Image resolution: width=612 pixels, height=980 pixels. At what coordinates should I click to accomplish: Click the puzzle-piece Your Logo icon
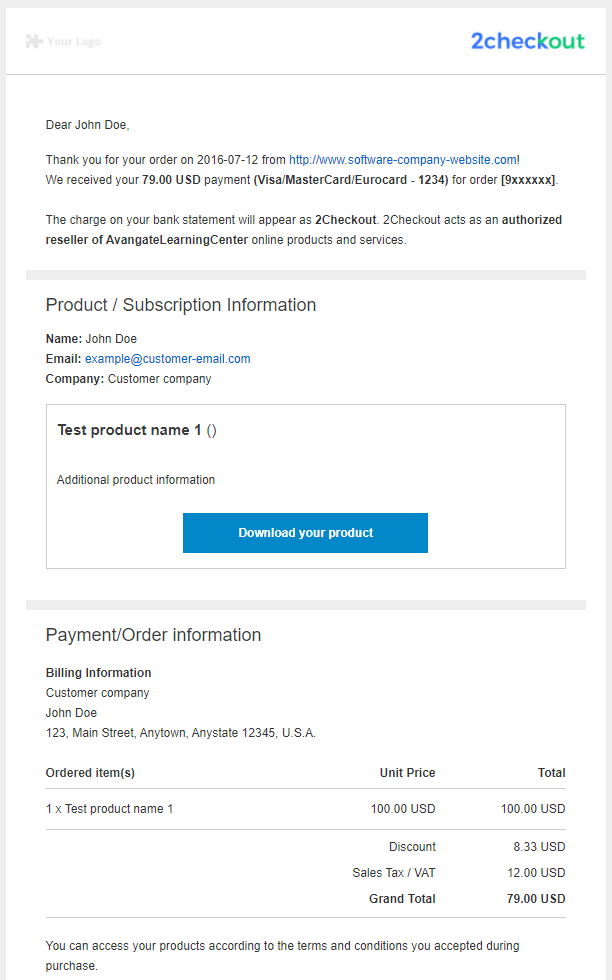click(x=35, y=42)
